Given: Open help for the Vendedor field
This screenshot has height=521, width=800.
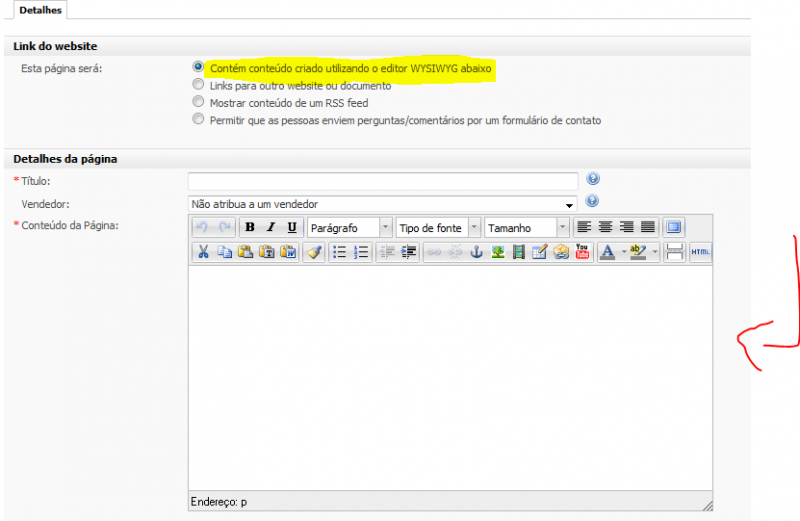Looking at the screenshot, I should [x=592, y=201].
